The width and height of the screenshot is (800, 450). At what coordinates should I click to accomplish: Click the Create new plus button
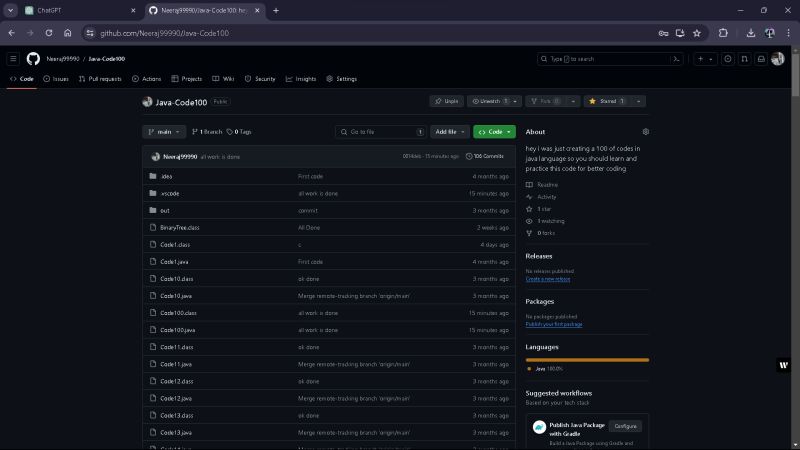coord(701,59)
